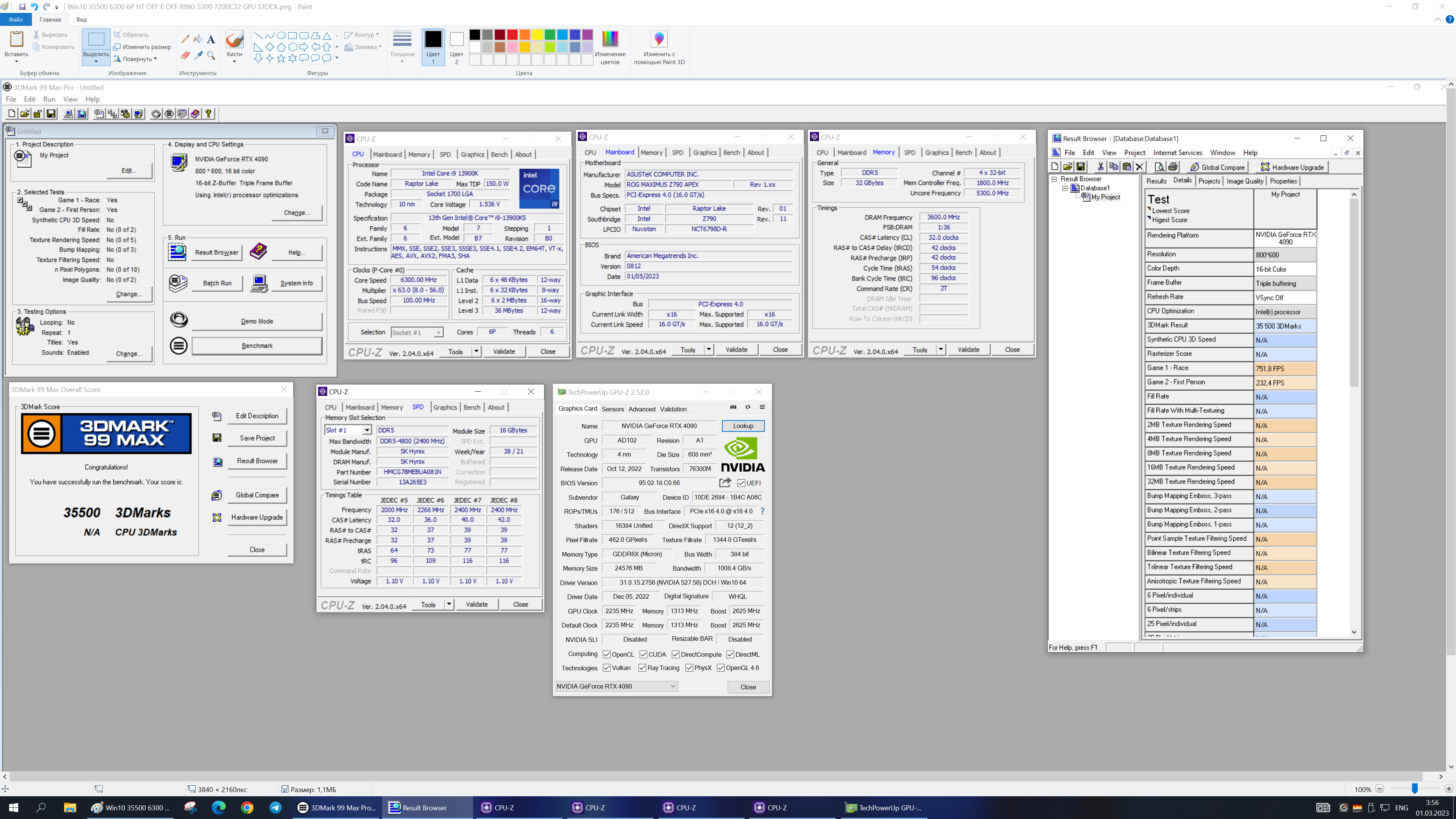Click the open folder icon in 3DMark toolbar

[x=24, y=114]
